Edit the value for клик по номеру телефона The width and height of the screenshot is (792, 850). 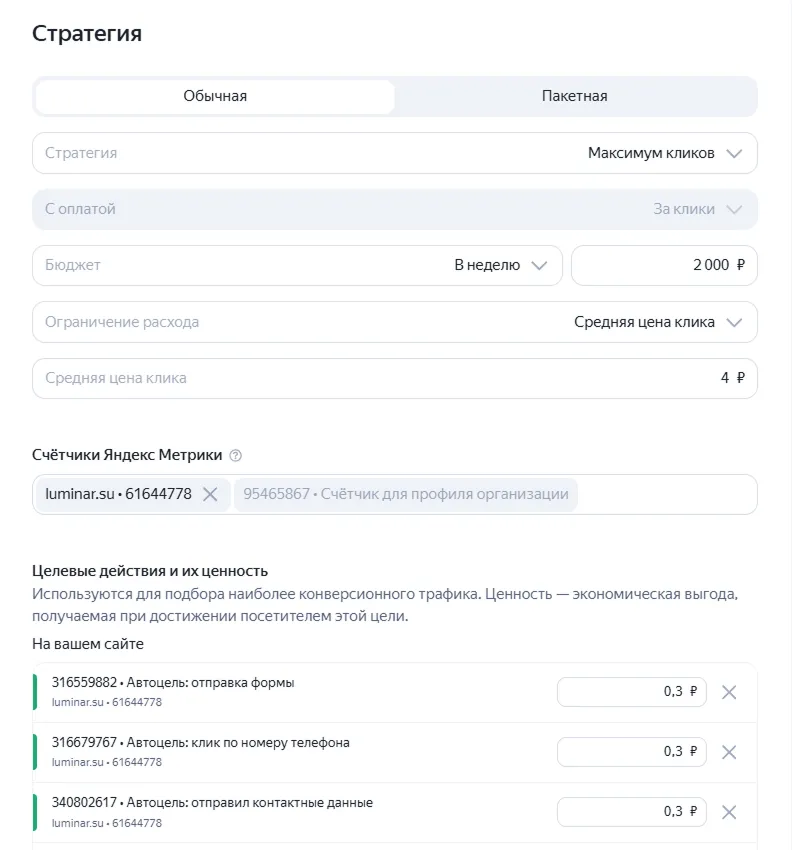pos(631,752)
